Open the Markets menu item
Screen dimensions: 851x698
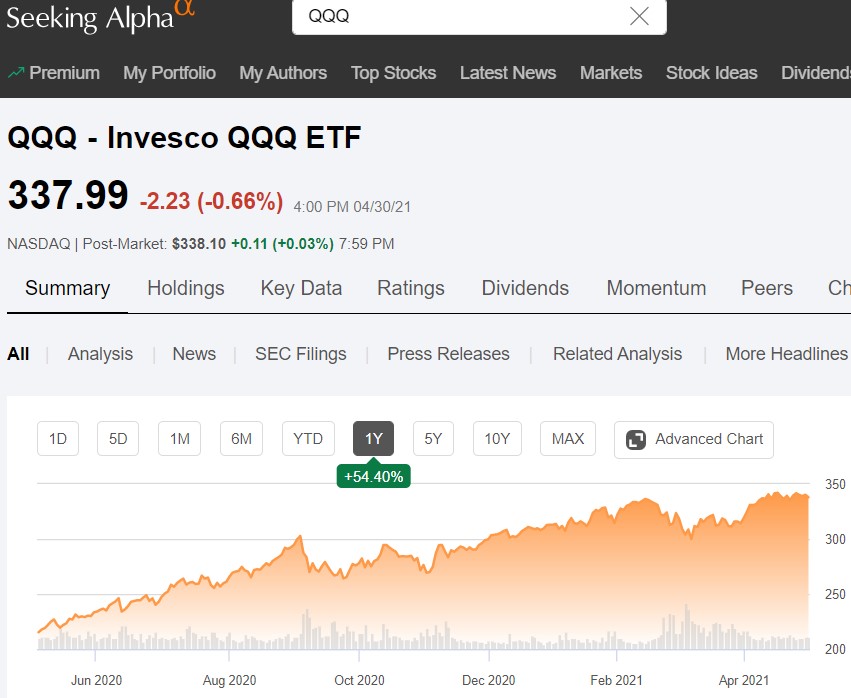click(x=611, y=73)
